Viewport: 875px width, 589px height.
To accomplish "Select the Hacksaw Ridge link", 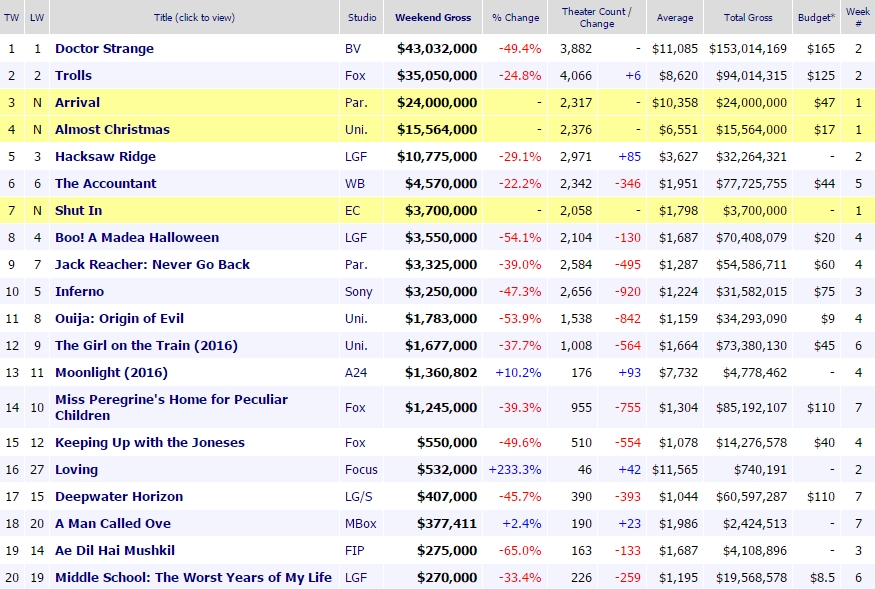I will click(105, 157).
